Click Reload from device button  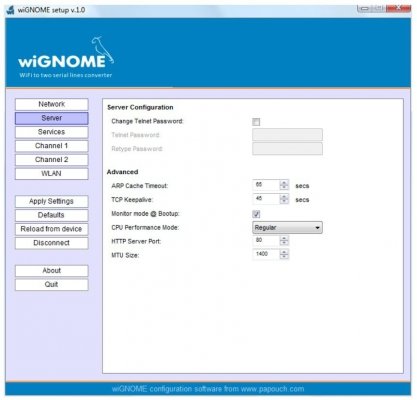52,229
